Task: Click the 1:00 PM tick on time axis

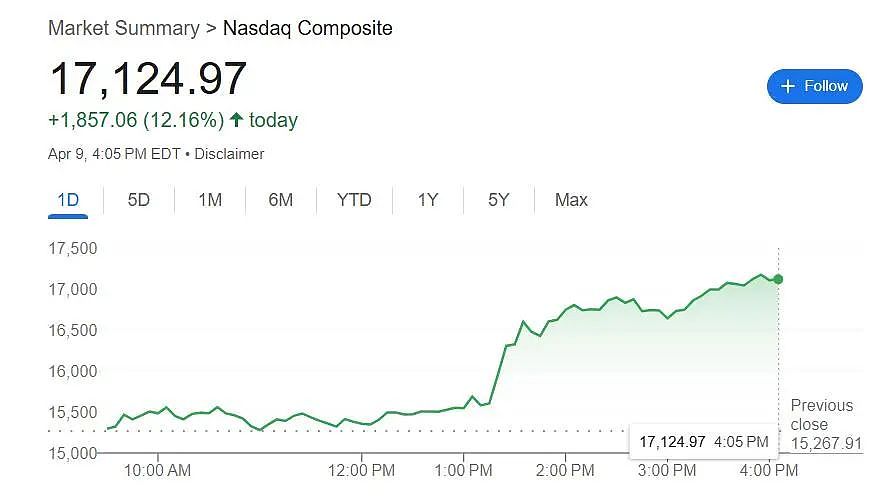Action: pyautogui.click(x=463, y=470)
